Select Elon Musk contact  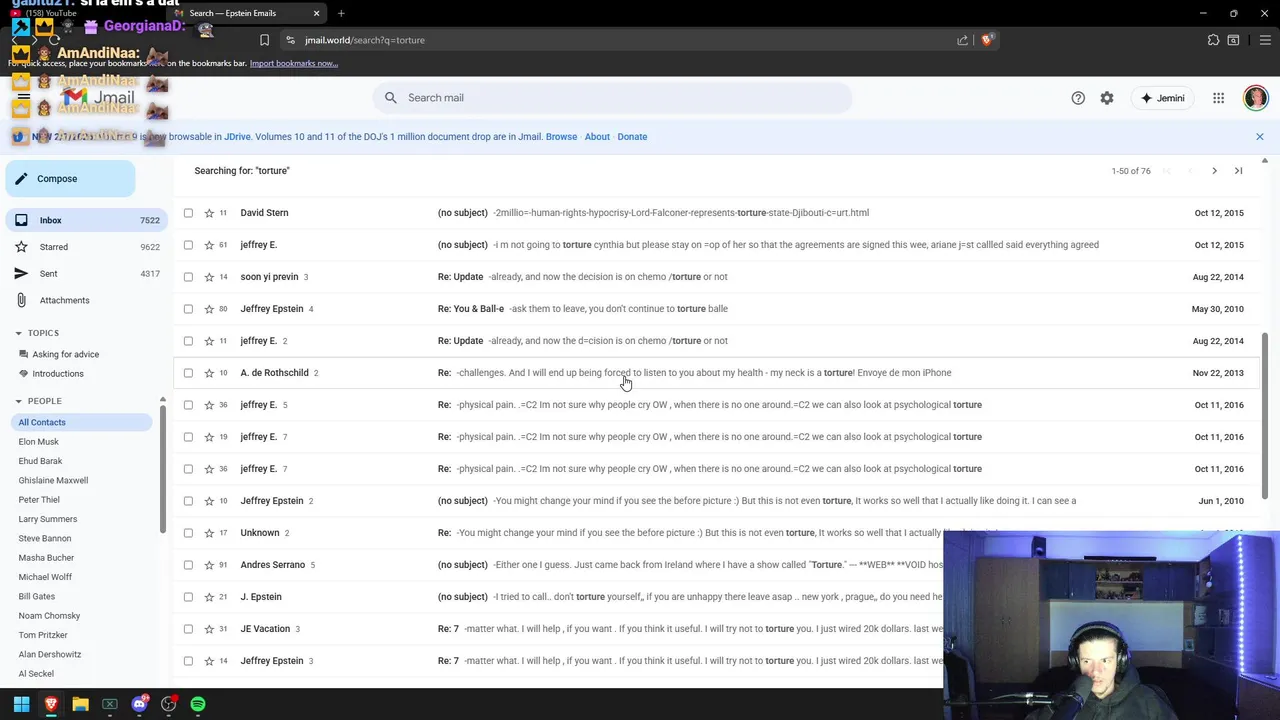pos(38,442)
